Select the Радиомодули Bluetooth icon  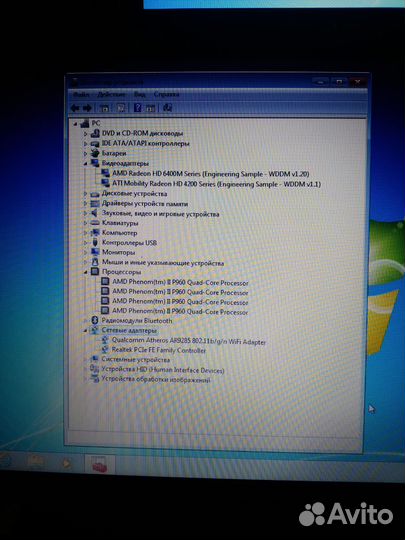(x=95, y=321)
